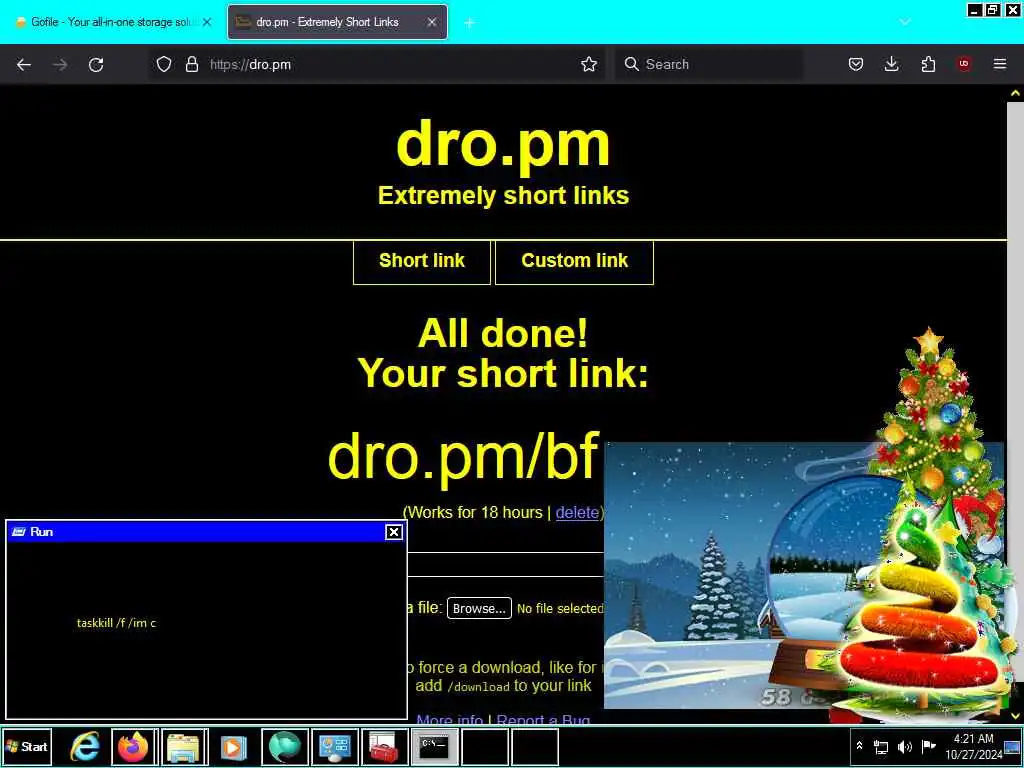Click the Browse... file button
Image resolution: width=1024 pixels, height=768 pixels.
click(x=479, y=608)
